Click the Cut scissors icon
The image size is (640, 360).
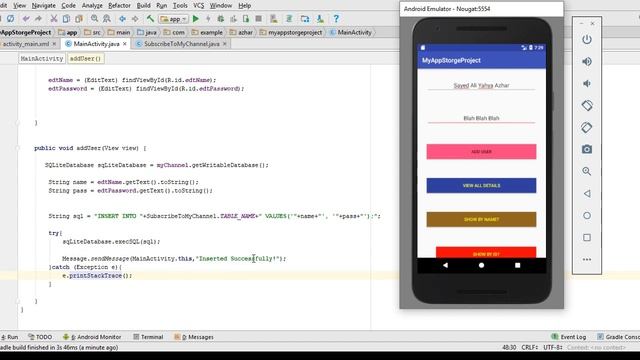53,19
